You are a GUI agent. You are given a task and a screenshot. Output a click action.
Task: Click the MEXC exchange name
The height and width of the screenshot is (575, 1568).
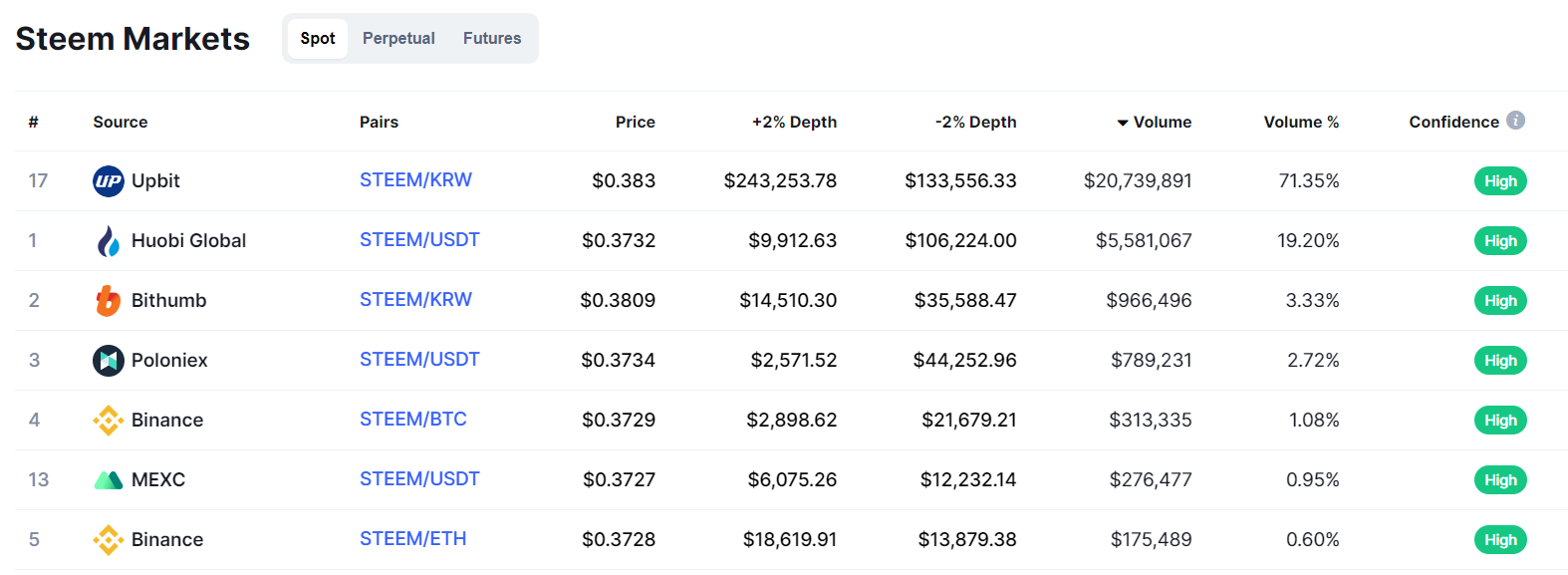(158, 480)
